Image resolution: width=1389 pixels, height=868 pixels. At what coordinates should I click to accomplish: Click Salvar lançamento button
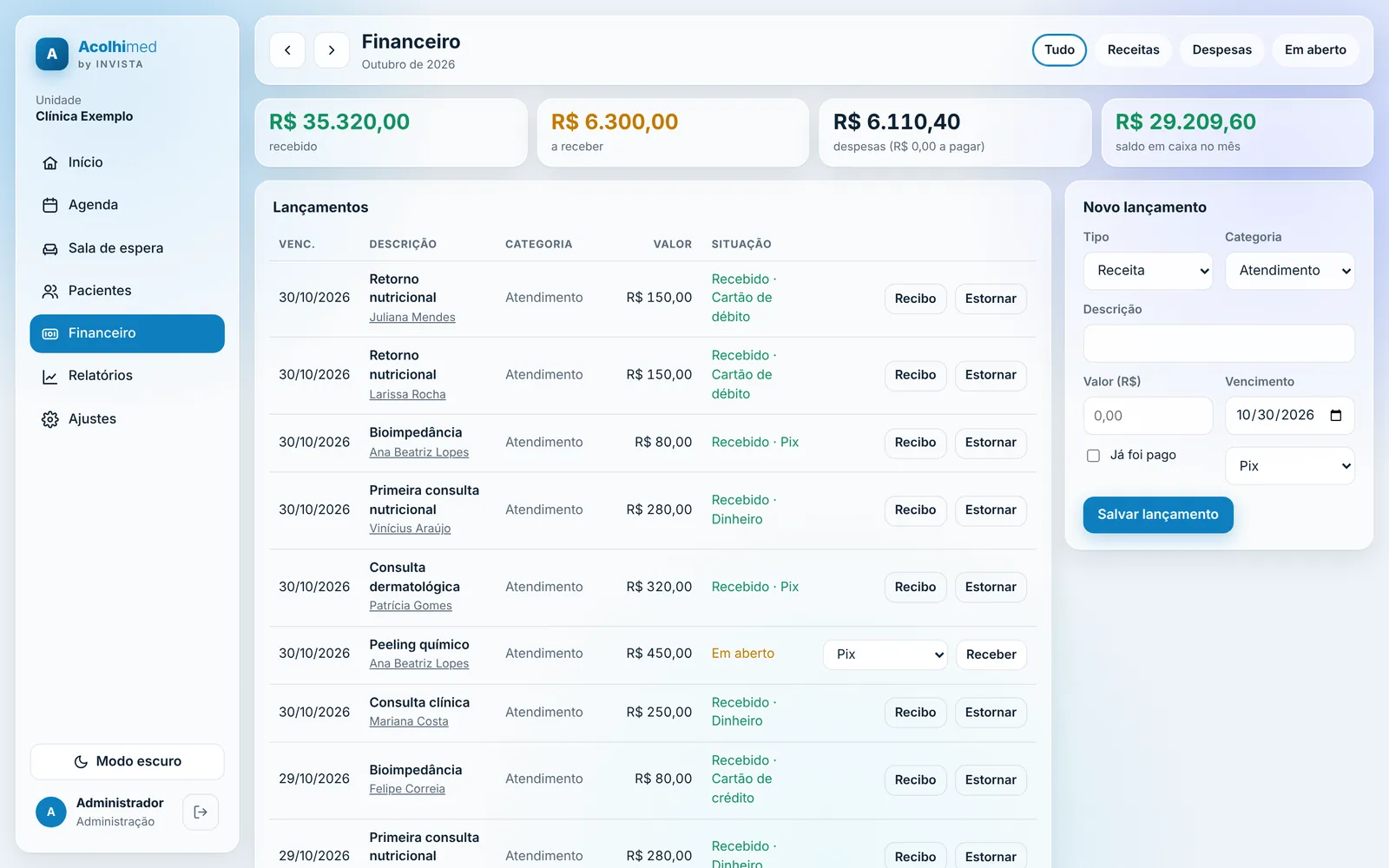(x=1158, y=515)
